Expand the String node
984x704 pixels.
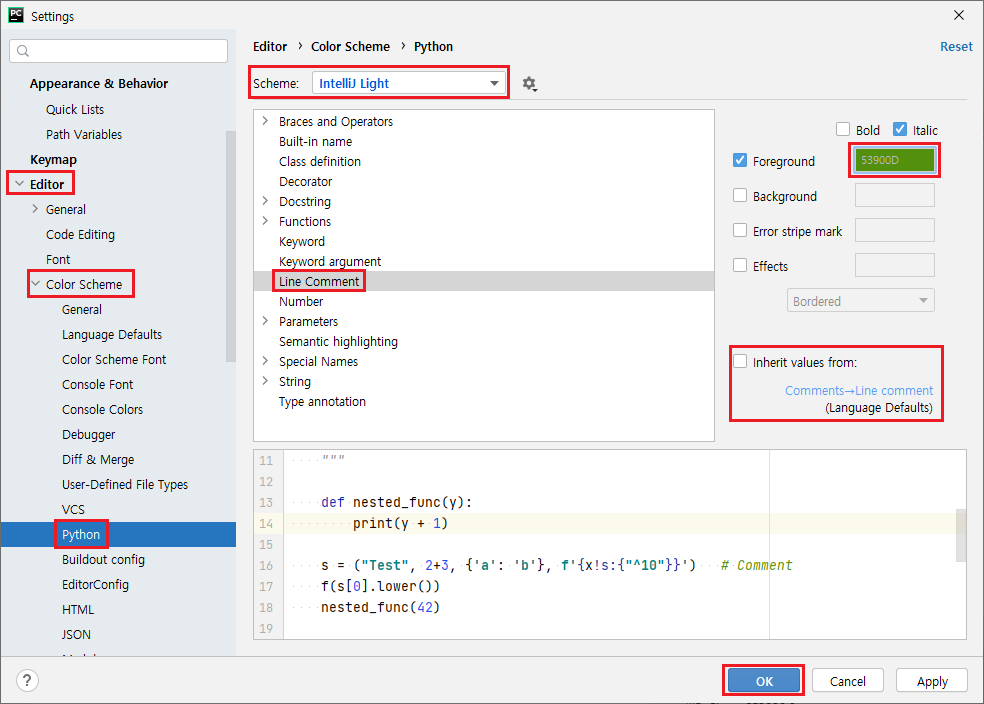click(265, 381)
